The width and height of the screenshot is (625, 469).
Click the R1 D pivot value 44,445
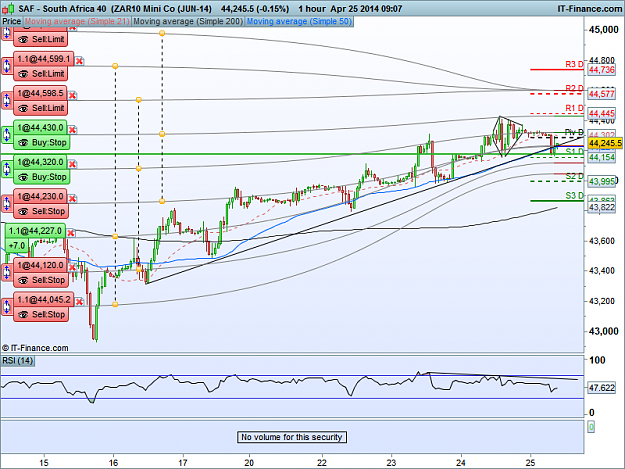[602, 114]
